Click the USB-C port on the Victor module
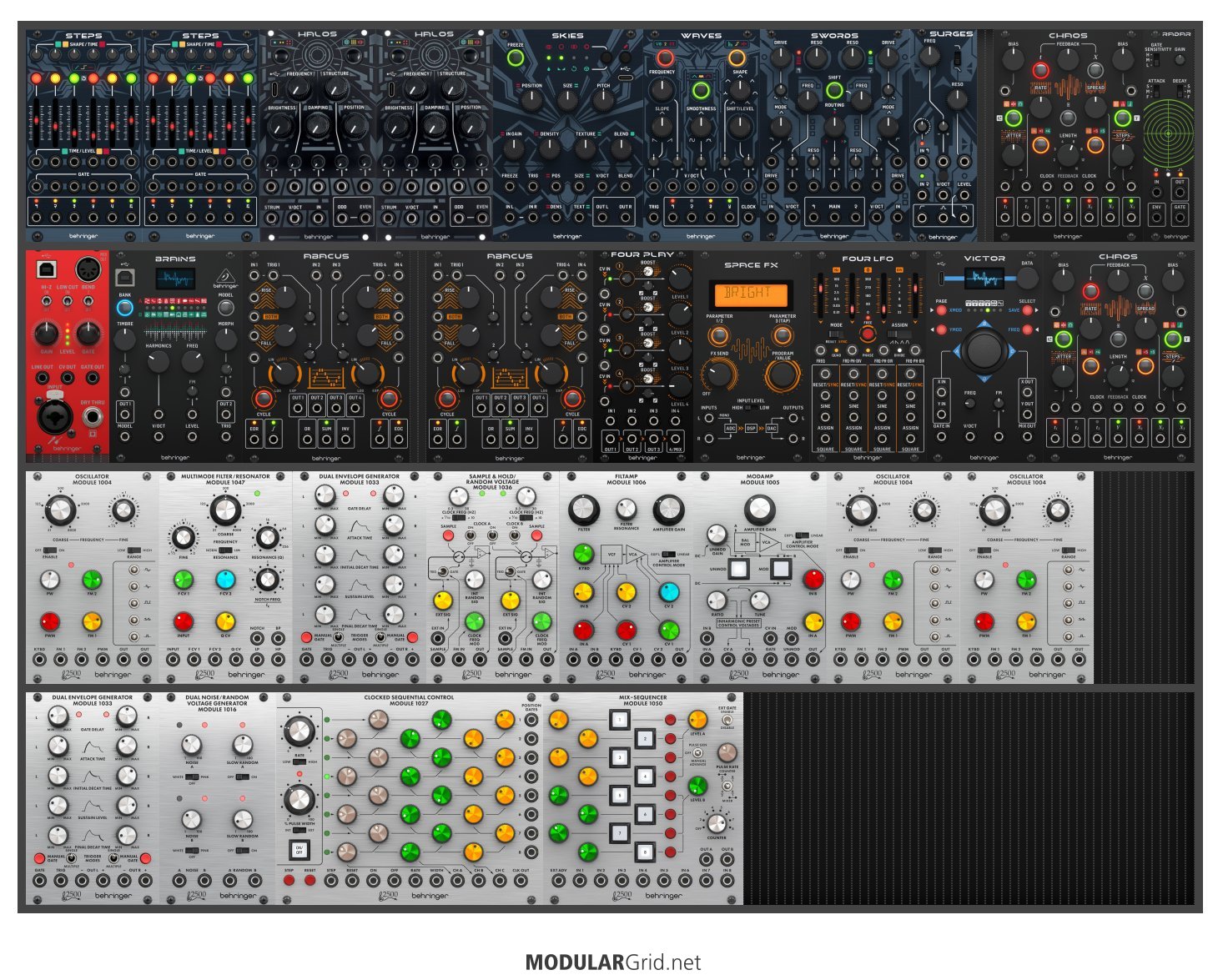This screenshot has height=980, width=1228. 941,278
